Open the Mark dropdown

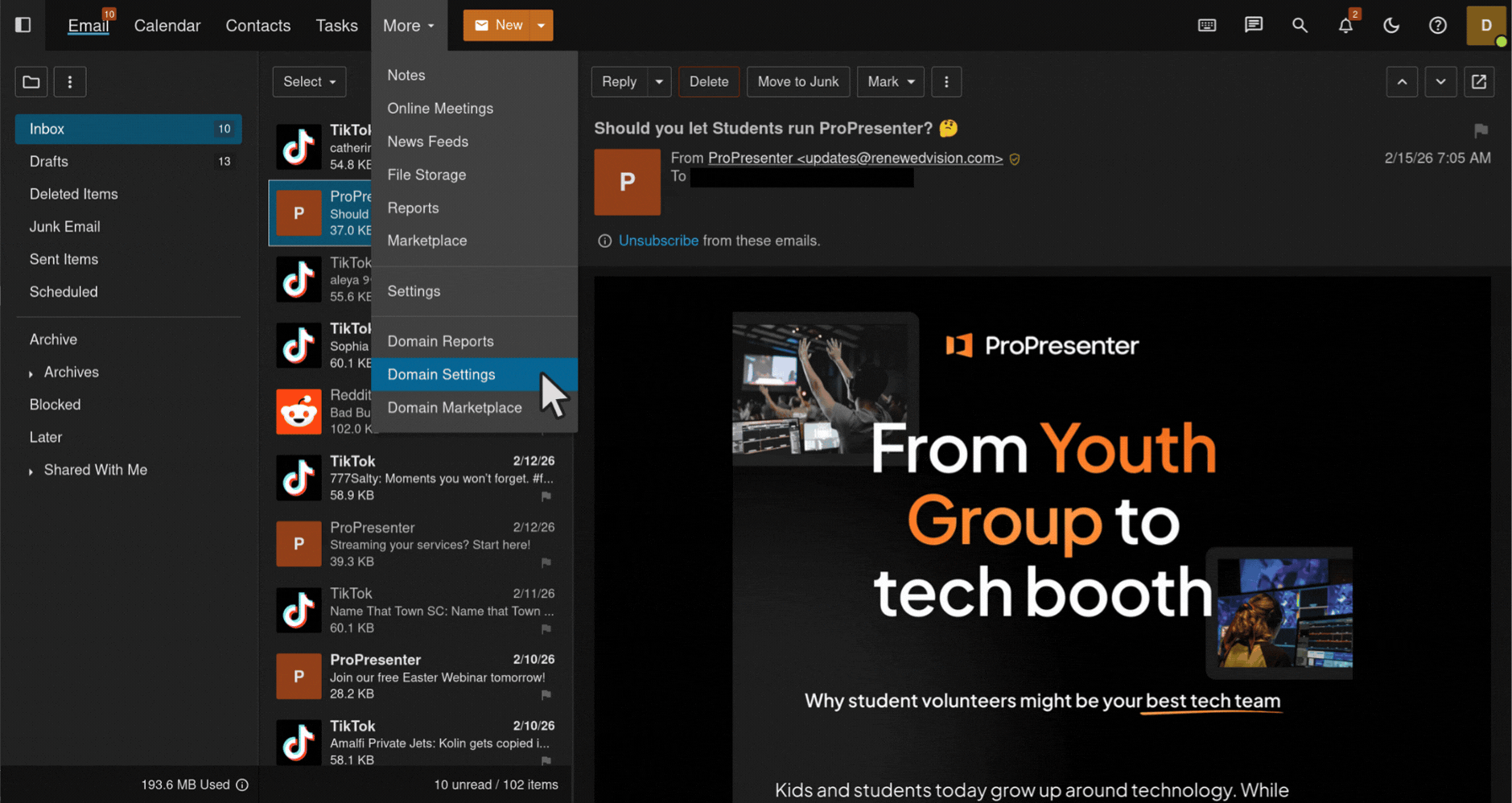pyautogui.click(x=890, y=81)
